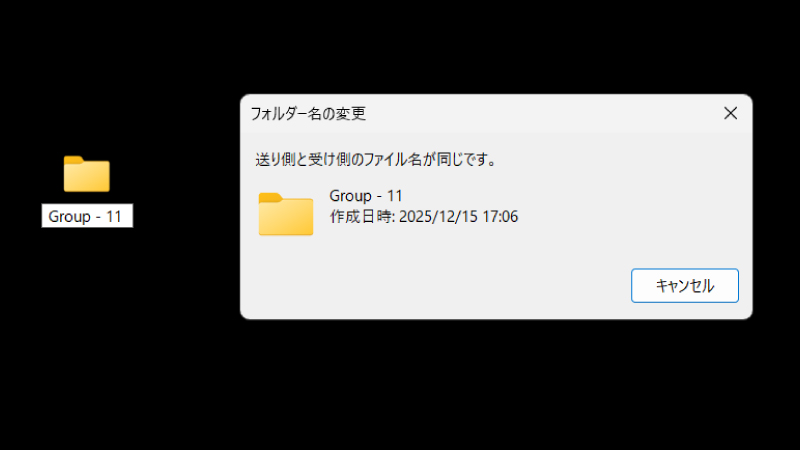Screen dimensions: 800x450
Task: Cancel the folder rename operation
Action: pos(685,286)
